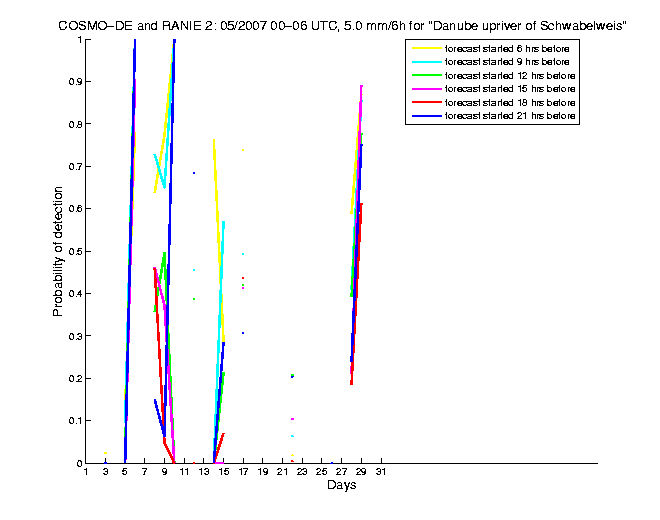Click x-axis tick label 27
Viewport: 660px width, 520px height.
341,472
